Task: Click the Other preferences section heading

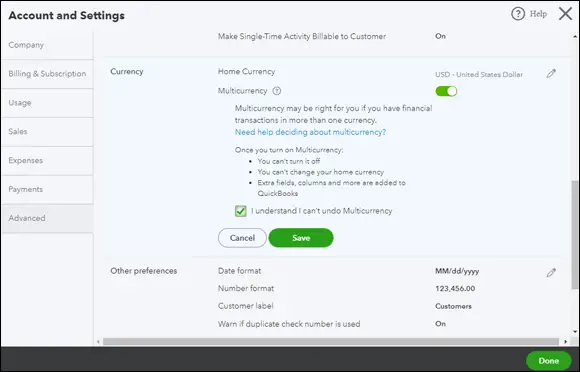Action: click(x=144, y=271)
